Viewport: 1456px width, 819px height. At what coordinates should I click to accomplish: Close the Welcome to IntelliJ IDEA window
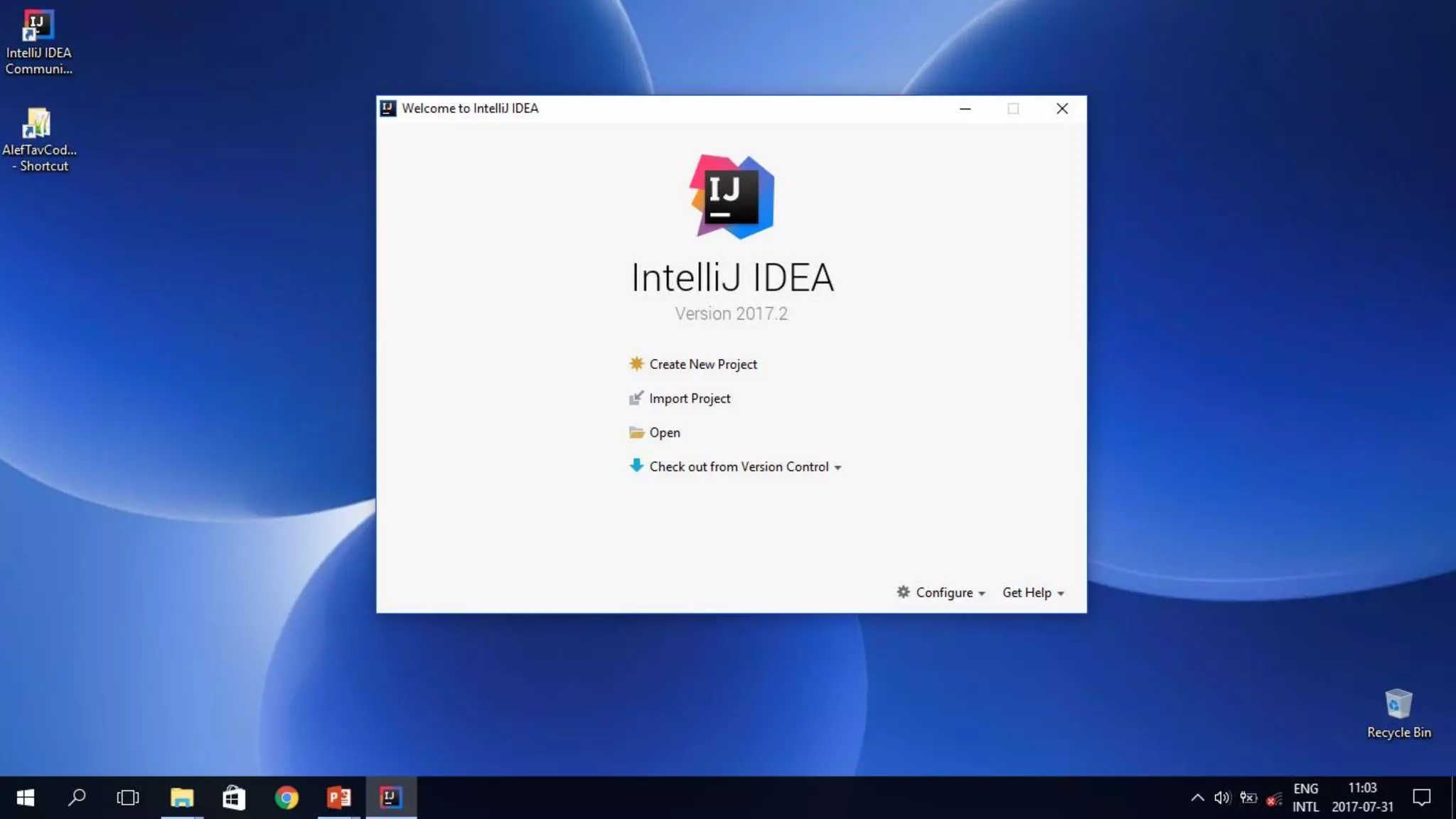click(1061, 109)
